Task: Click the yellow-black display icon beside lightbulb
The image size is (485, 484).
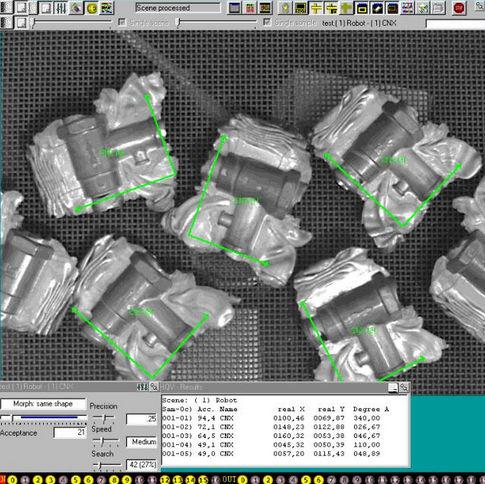Action: [x=301, y=8]
